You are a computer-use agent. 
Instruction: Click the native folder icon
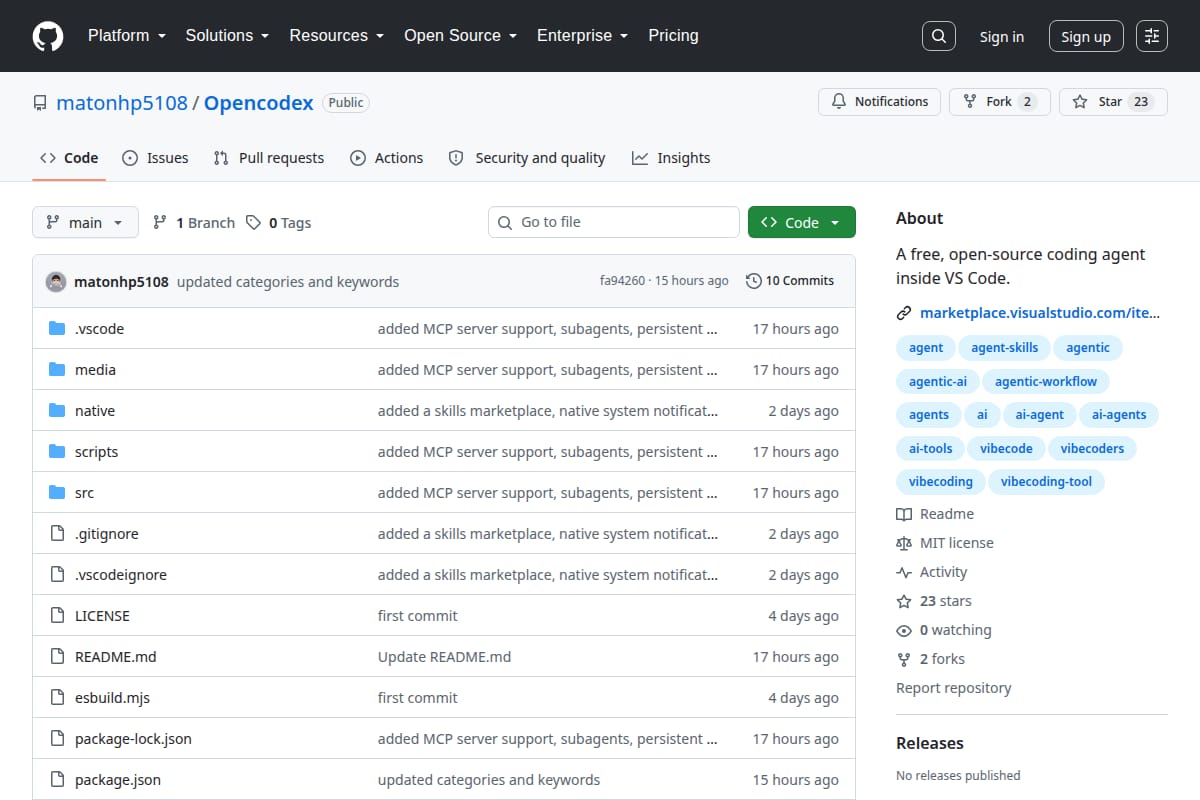click(57, 411)
